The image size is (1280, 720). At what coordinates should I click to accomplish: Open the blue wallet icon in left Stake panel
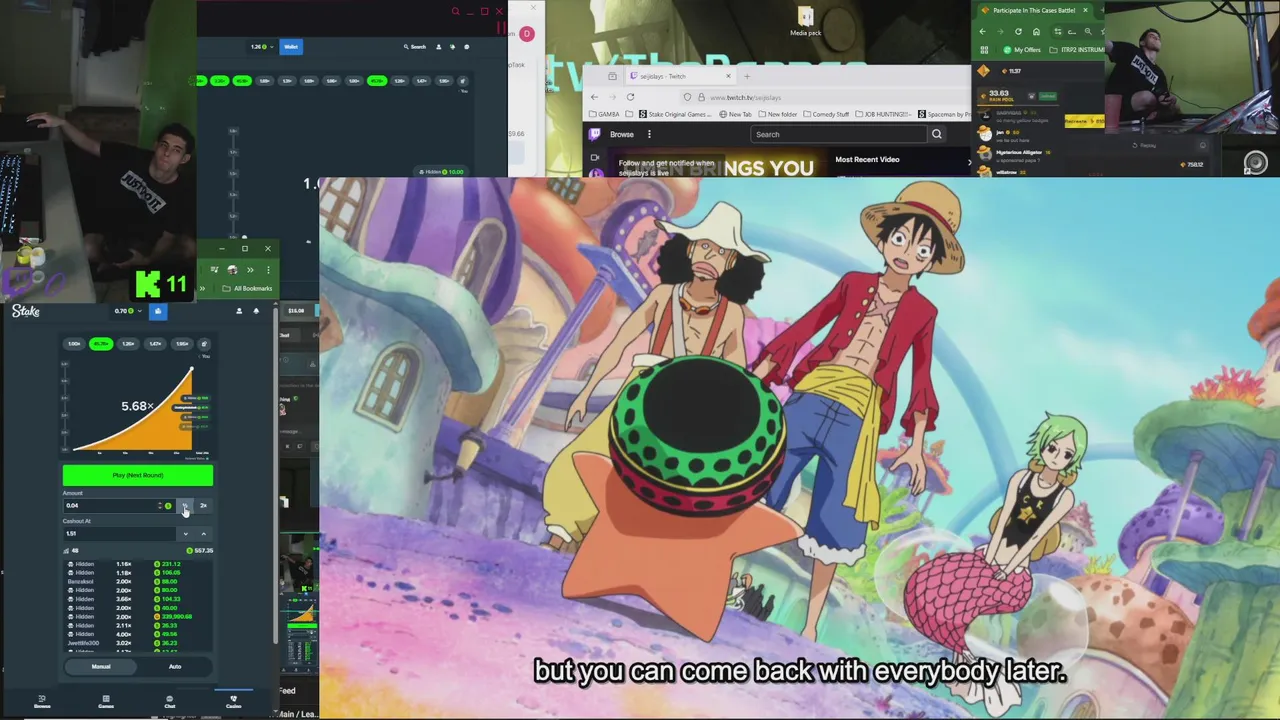pyautogui.click(x=157, y=311)
